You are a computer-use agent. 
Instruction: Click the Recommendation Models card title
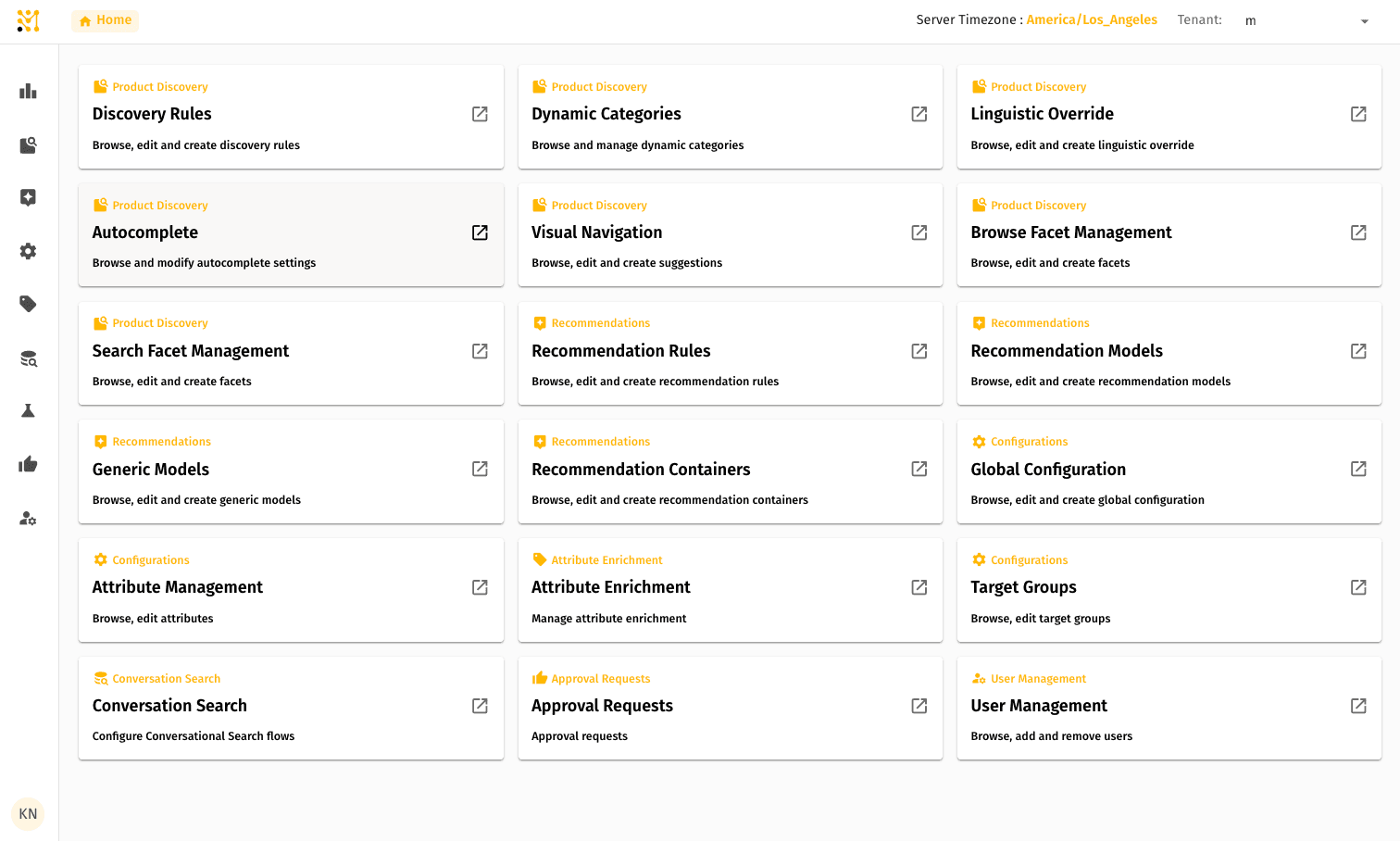(1067, 351)
